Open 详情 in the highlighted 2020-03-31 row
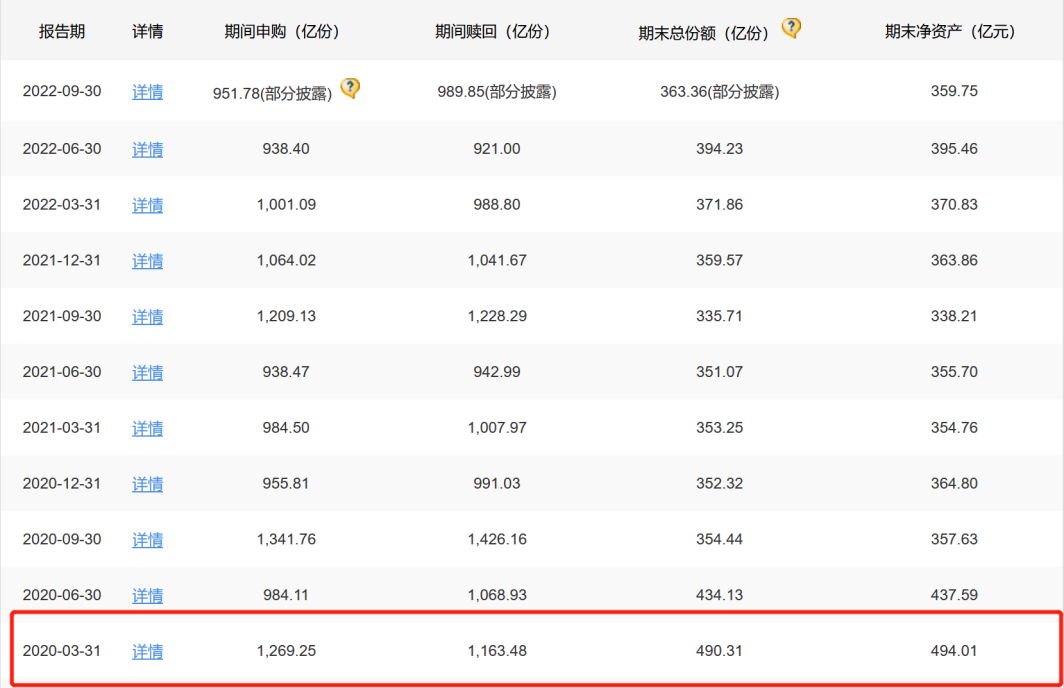The image size is (1064, 688). (147, 652)
